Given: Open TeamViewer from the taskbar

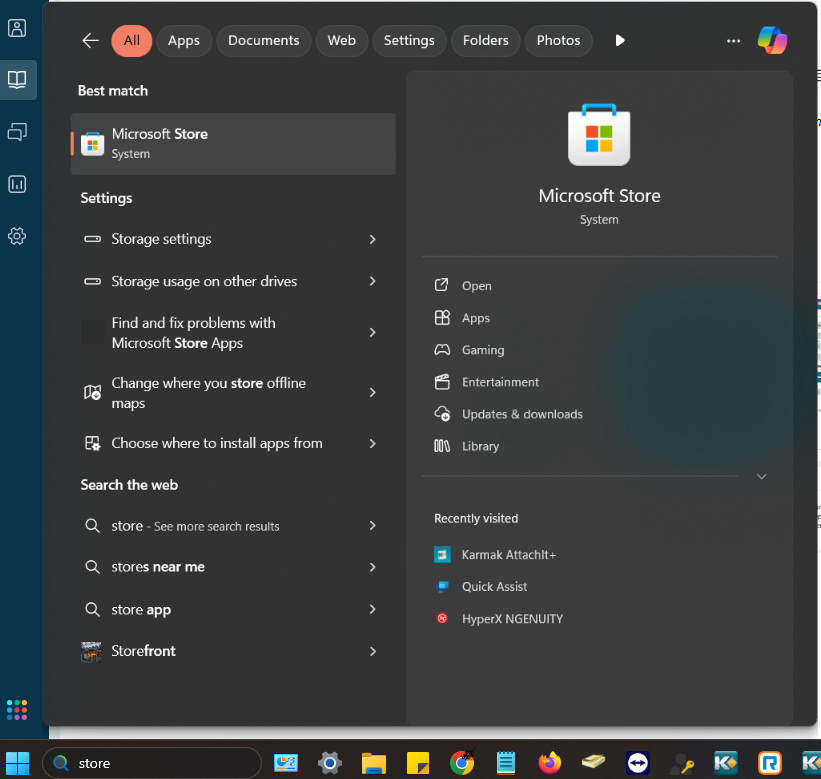Looking at the screenshot, I should click(638, 763).
